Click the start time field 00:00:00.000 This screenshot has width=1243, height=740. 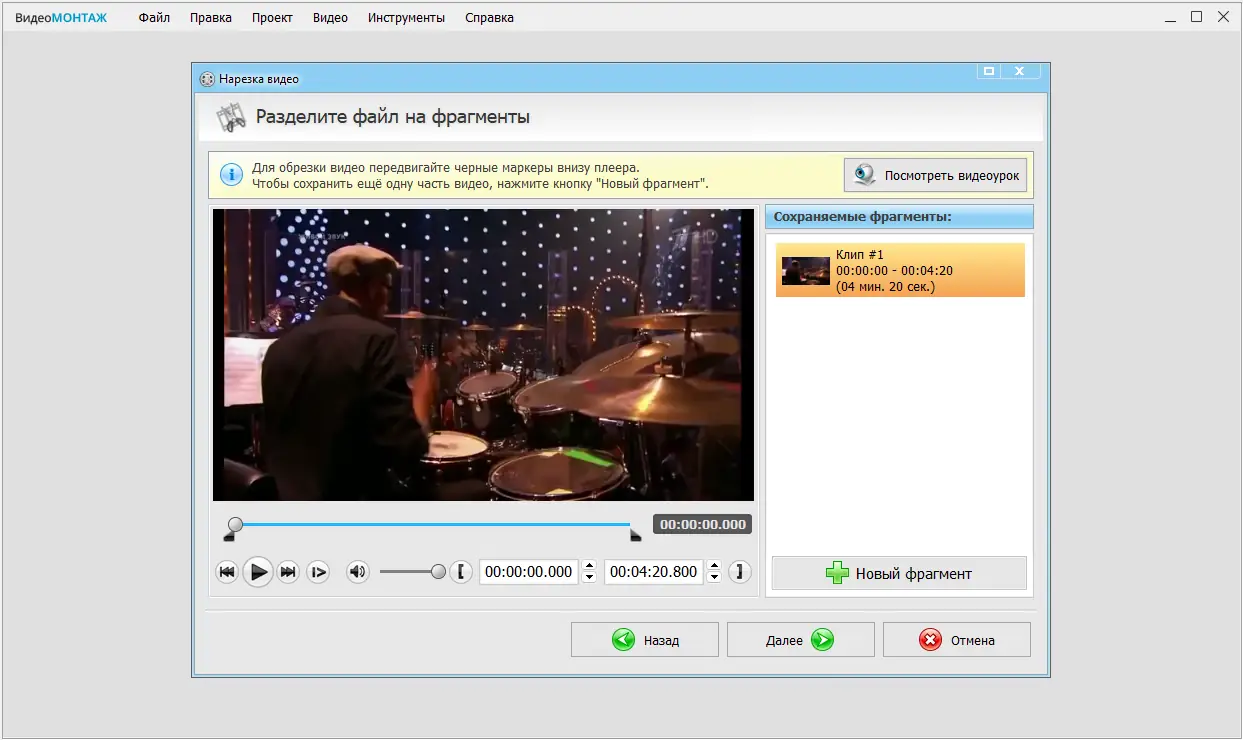tap(530, 572)
